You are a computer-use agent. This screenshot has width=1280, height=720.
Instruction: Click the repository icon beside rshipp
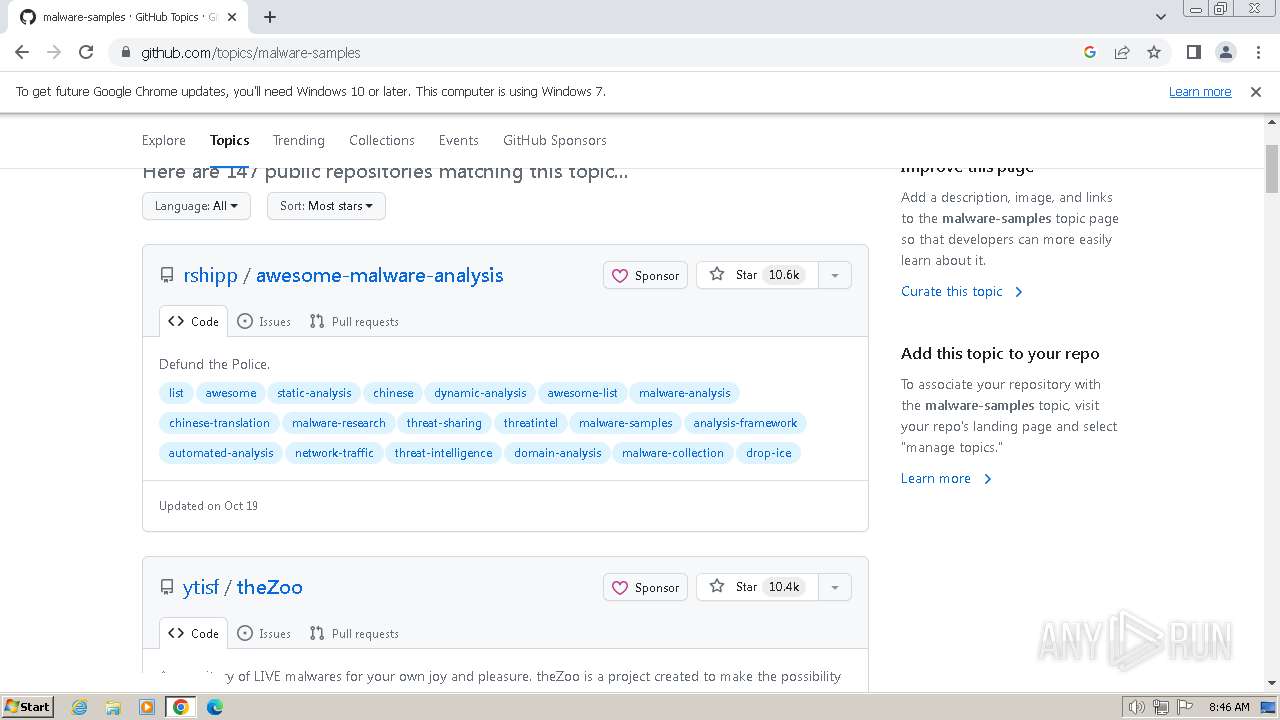(x=167, y=276)
